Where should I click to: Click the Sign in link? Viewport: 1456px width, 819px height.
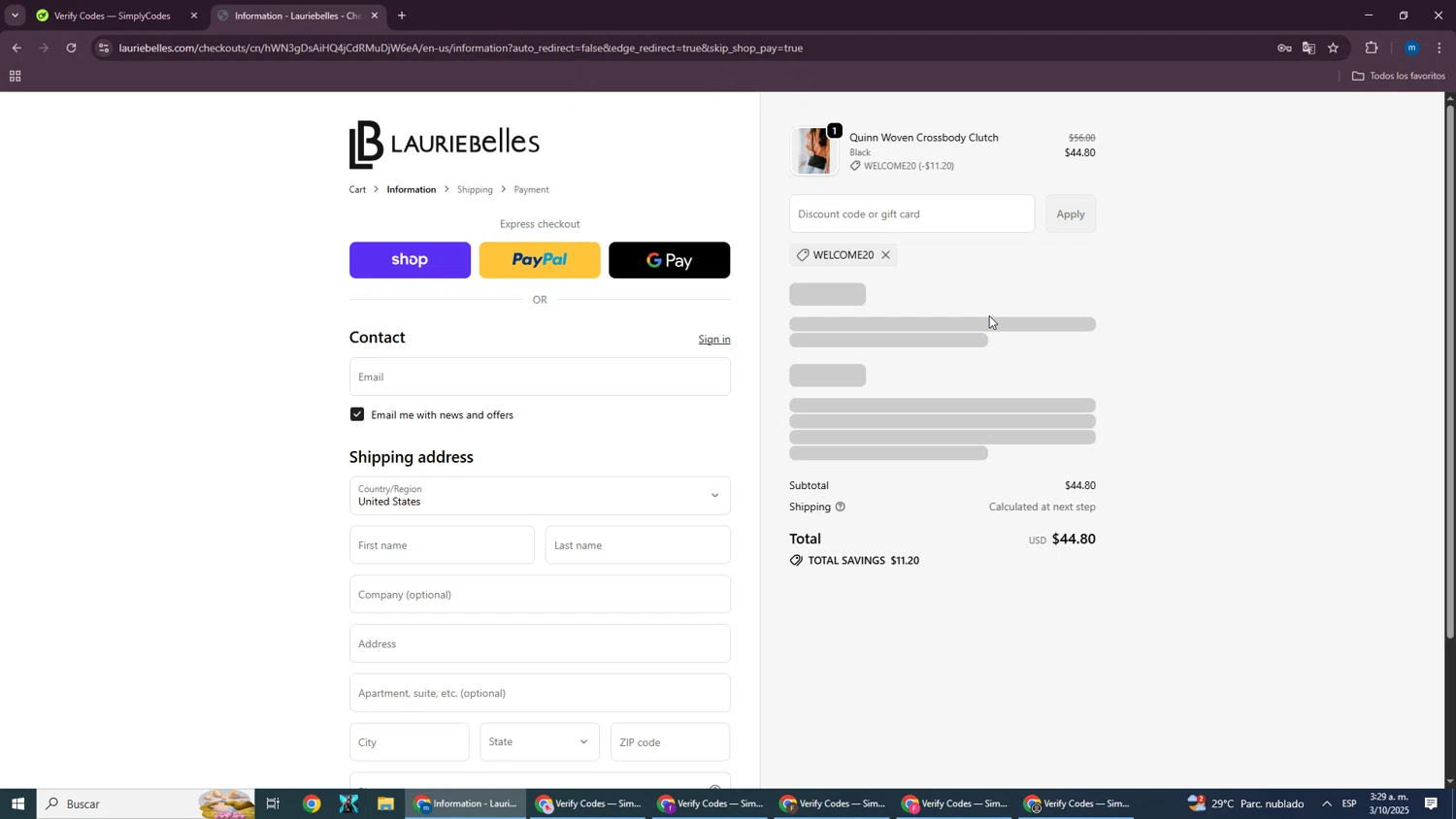714,340
